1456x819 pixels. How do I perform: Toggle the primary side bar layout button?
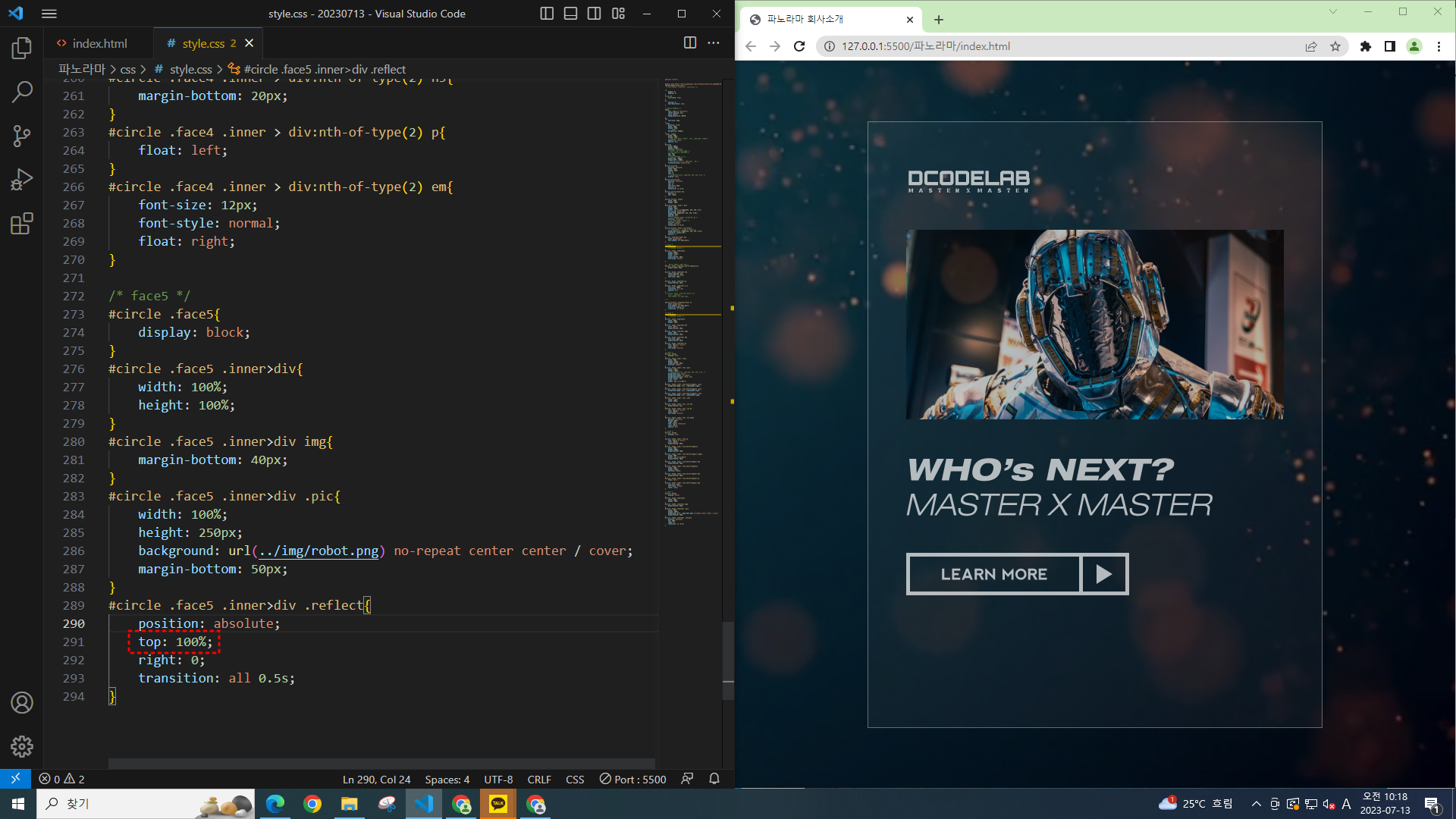[x=546, y=14]
